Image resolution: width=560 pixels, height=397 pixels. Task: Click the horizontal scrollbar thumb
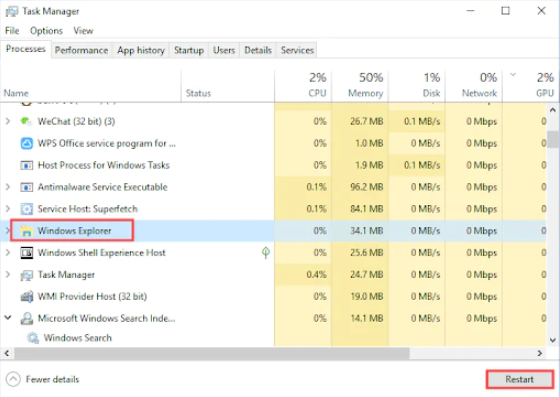(212, 353)
